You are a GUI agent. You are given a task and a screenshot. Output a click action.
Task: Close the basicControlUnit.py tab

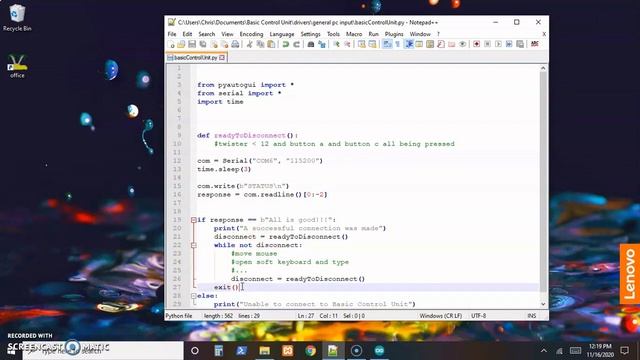tap(222, 58)
